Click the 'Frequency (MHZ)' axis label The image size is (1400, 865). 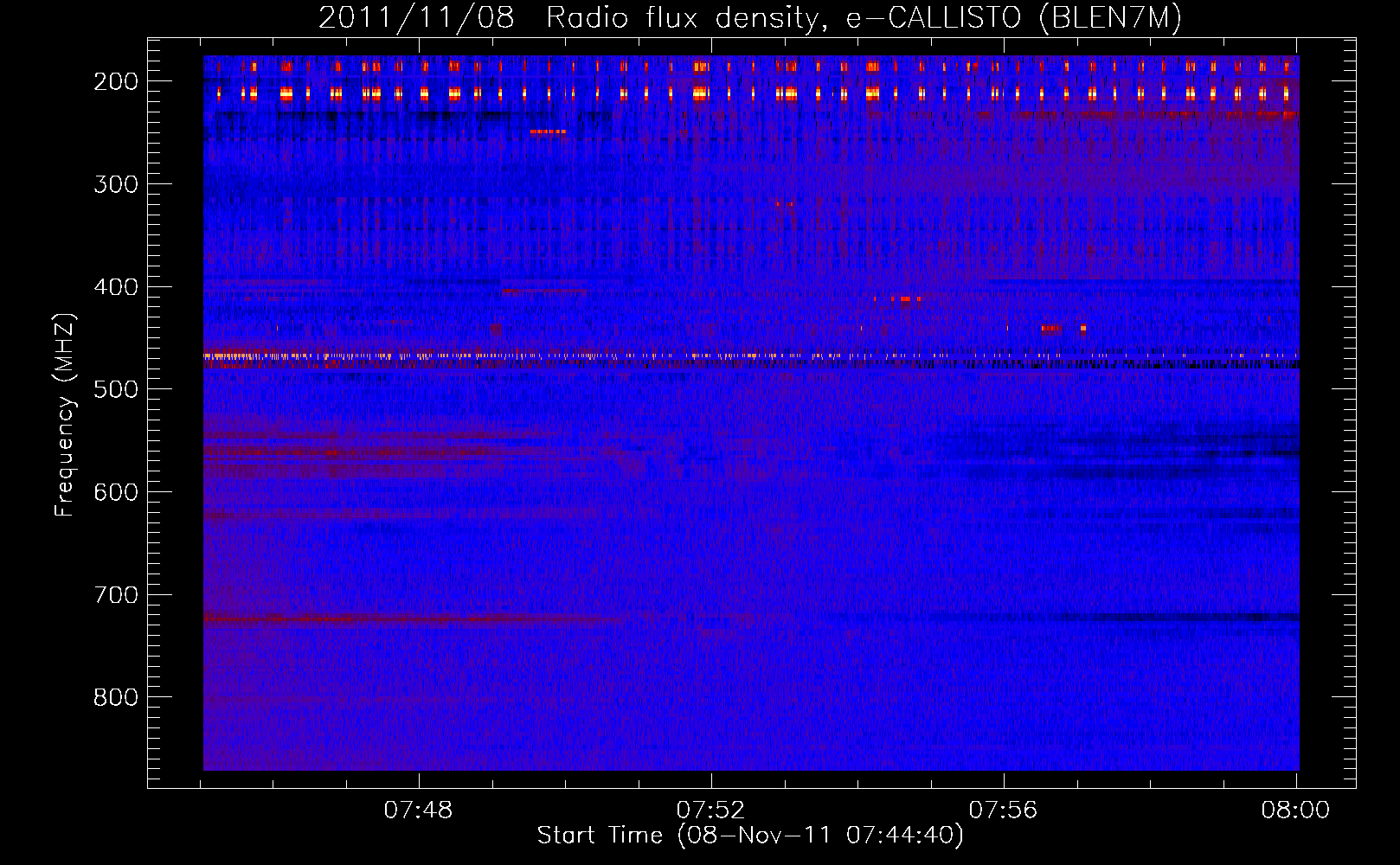pos(65,414)
